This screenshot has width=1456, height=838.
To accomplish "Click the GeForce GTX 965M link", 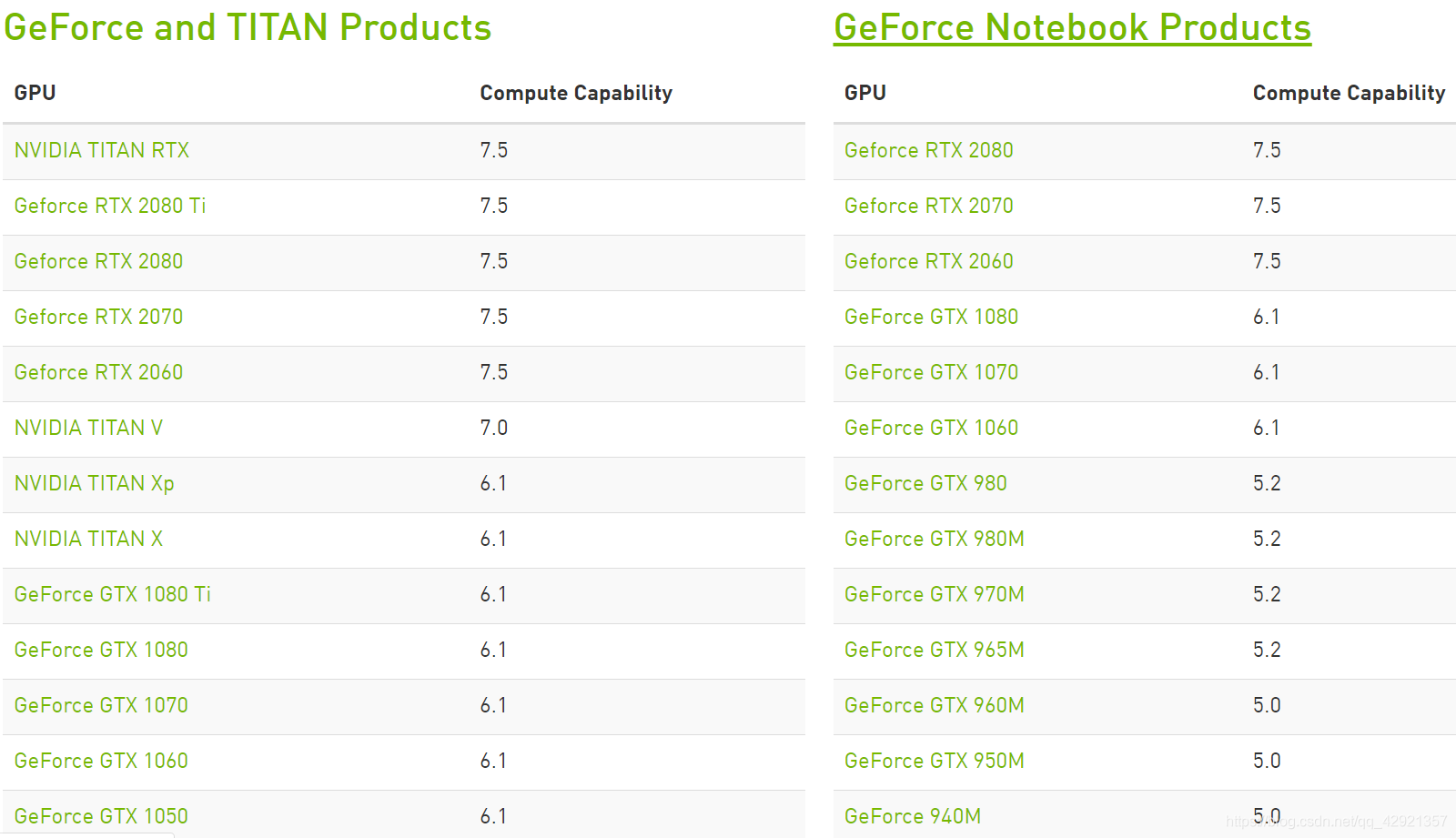I will [x=934, y=650].
